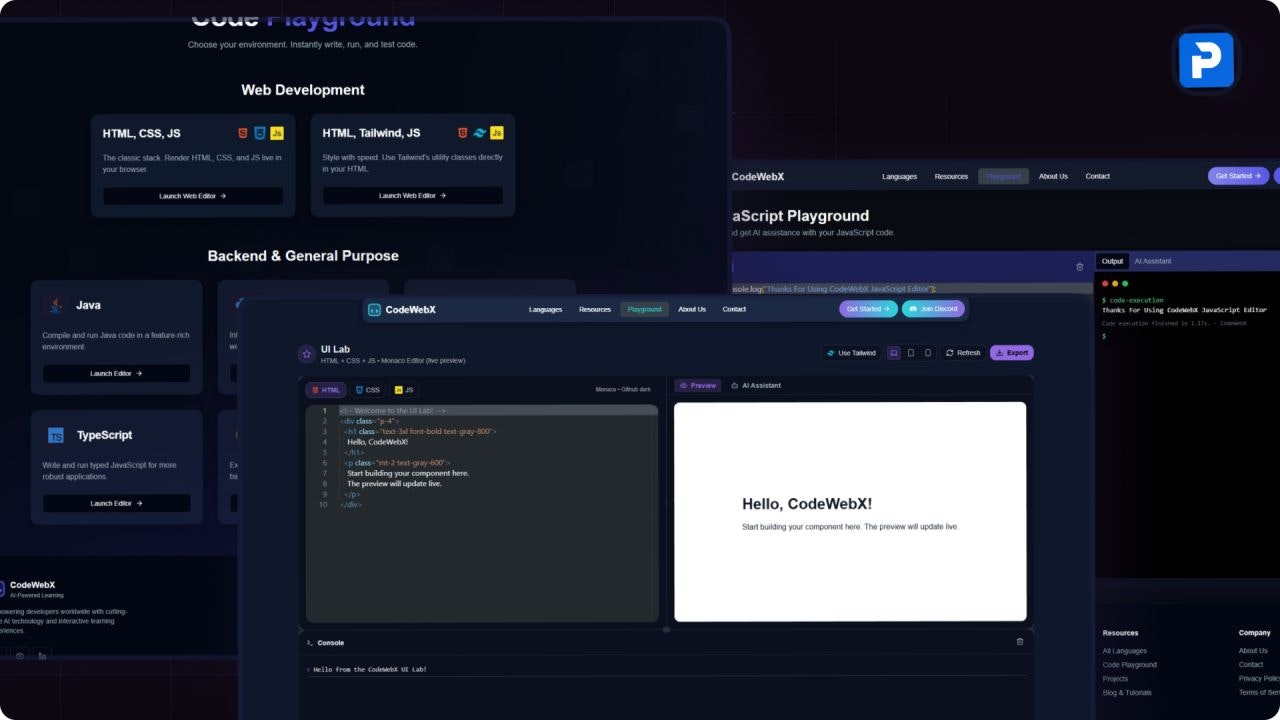Screen dimensions: 1280x720
Task: Click the CodeWebX logo icon in the navbar
Action: tap(374, 309)
